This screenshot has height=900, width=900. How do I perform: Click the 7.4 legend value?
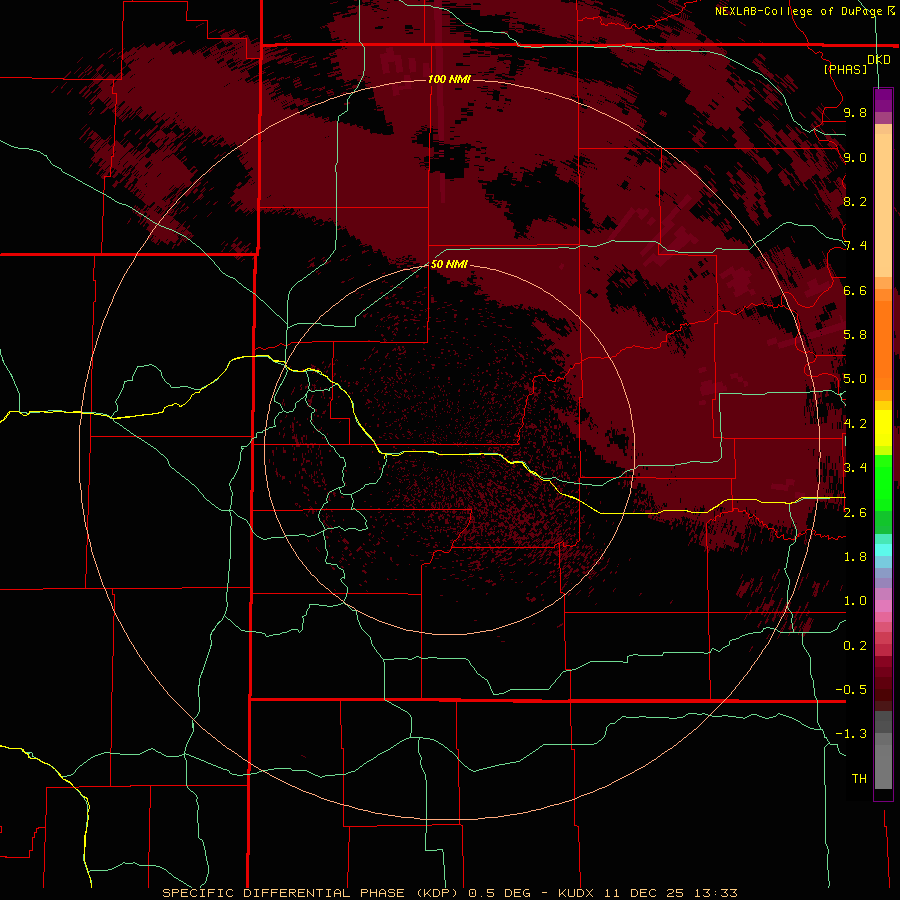[x=855, y=246]
